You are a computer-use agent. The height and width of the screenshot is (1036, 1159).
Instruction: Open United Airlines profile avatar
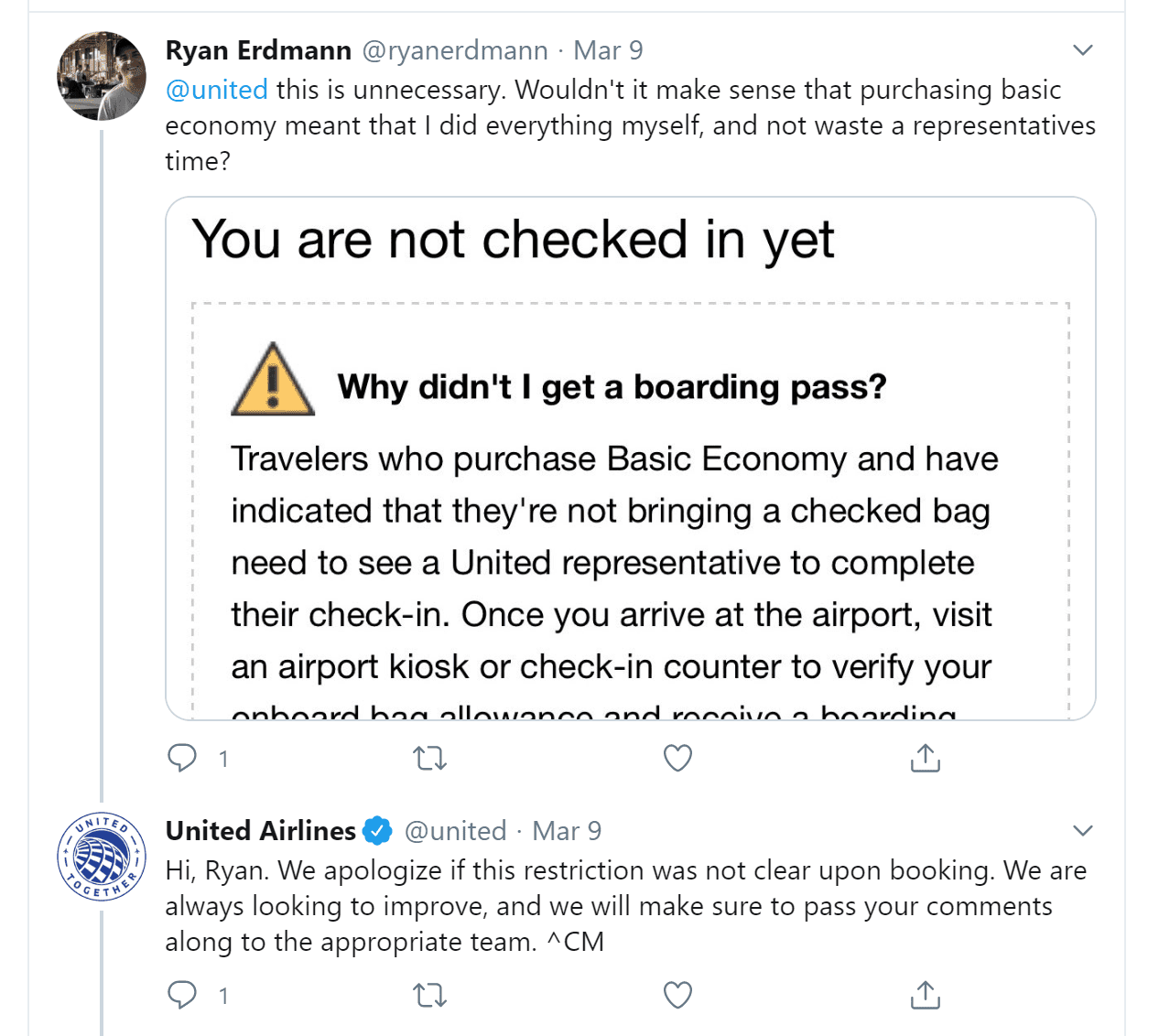click(x=102, y=857)
